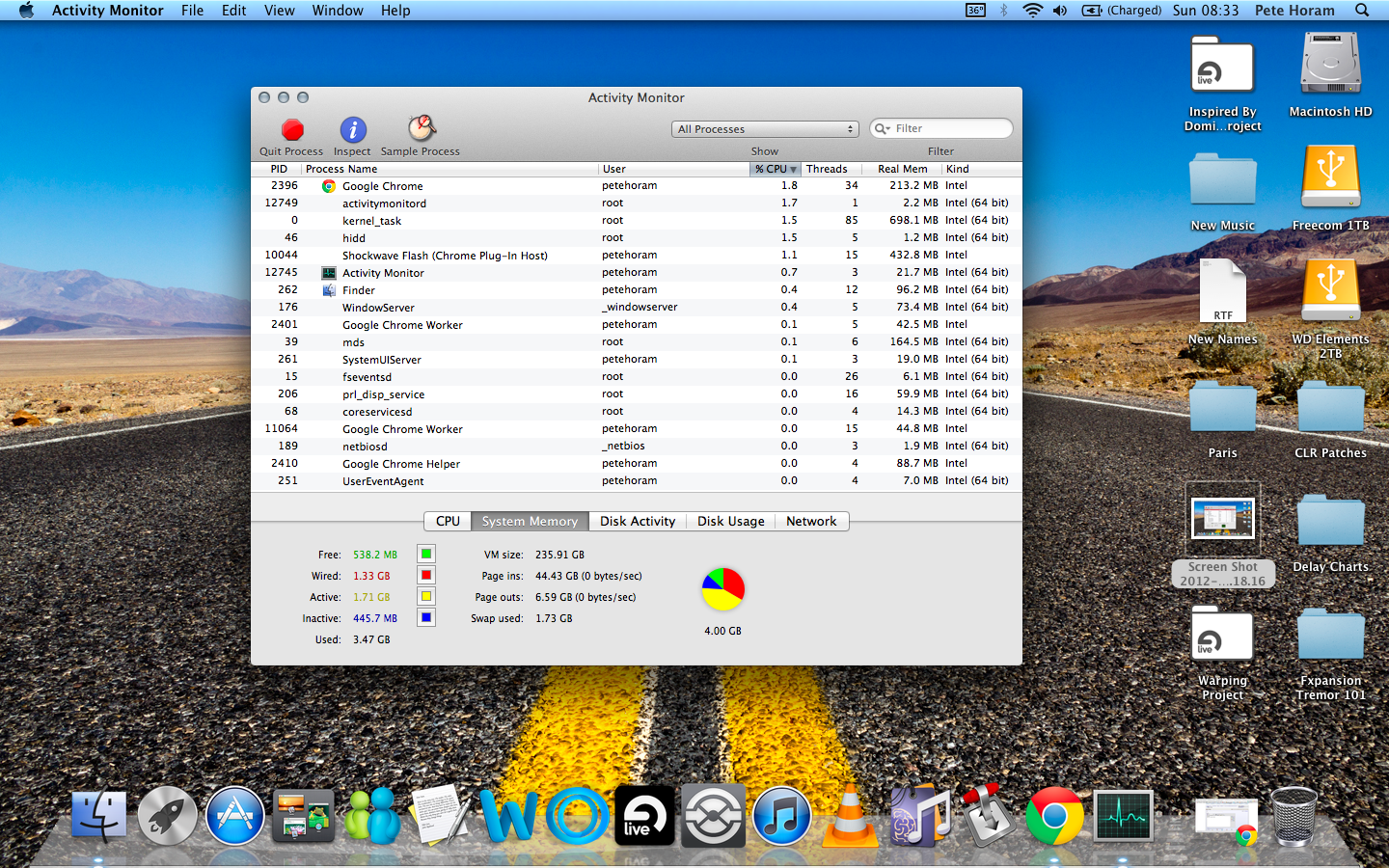Open the Paris folder on desktop
Image resolution: width=1389 pixels, height=868 pixels.
[x=1222, y=408]
